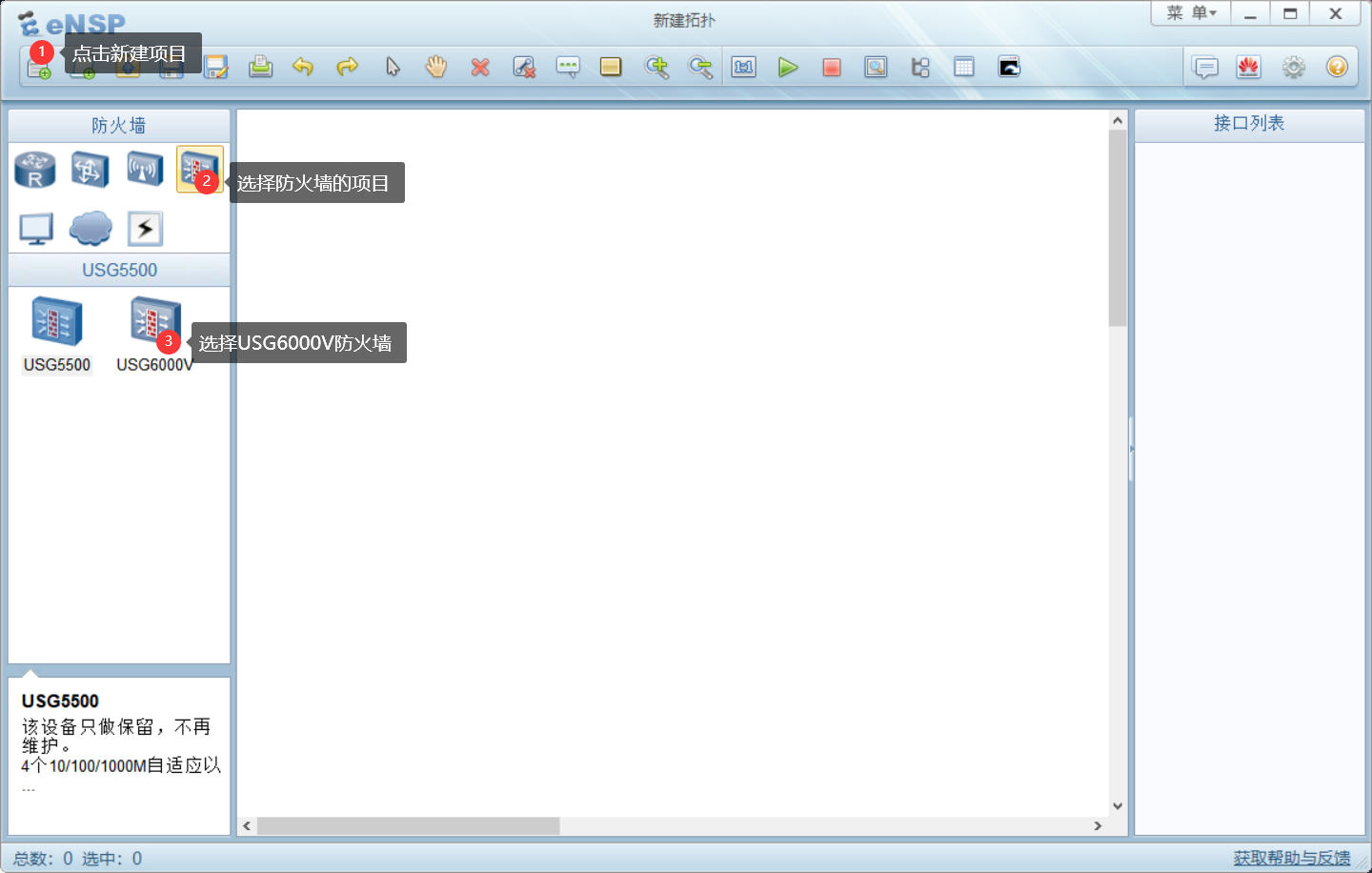Click the USG5500 device list header
Viewport: 1372px width, 873px height.
click(x=119, y=270)
